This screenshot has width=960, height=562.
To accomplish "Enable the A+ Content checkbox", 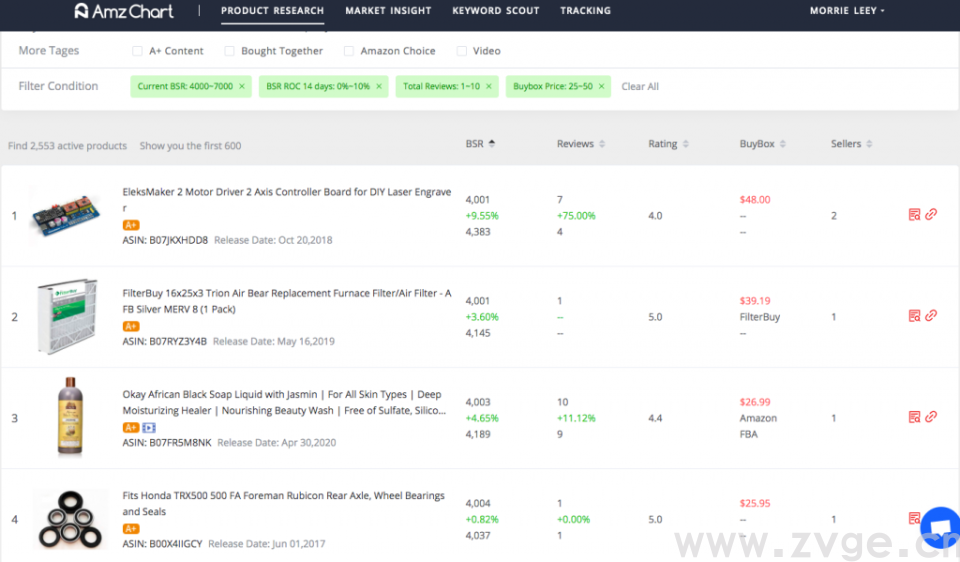I will pyautogui.click(x=138, y=51).
